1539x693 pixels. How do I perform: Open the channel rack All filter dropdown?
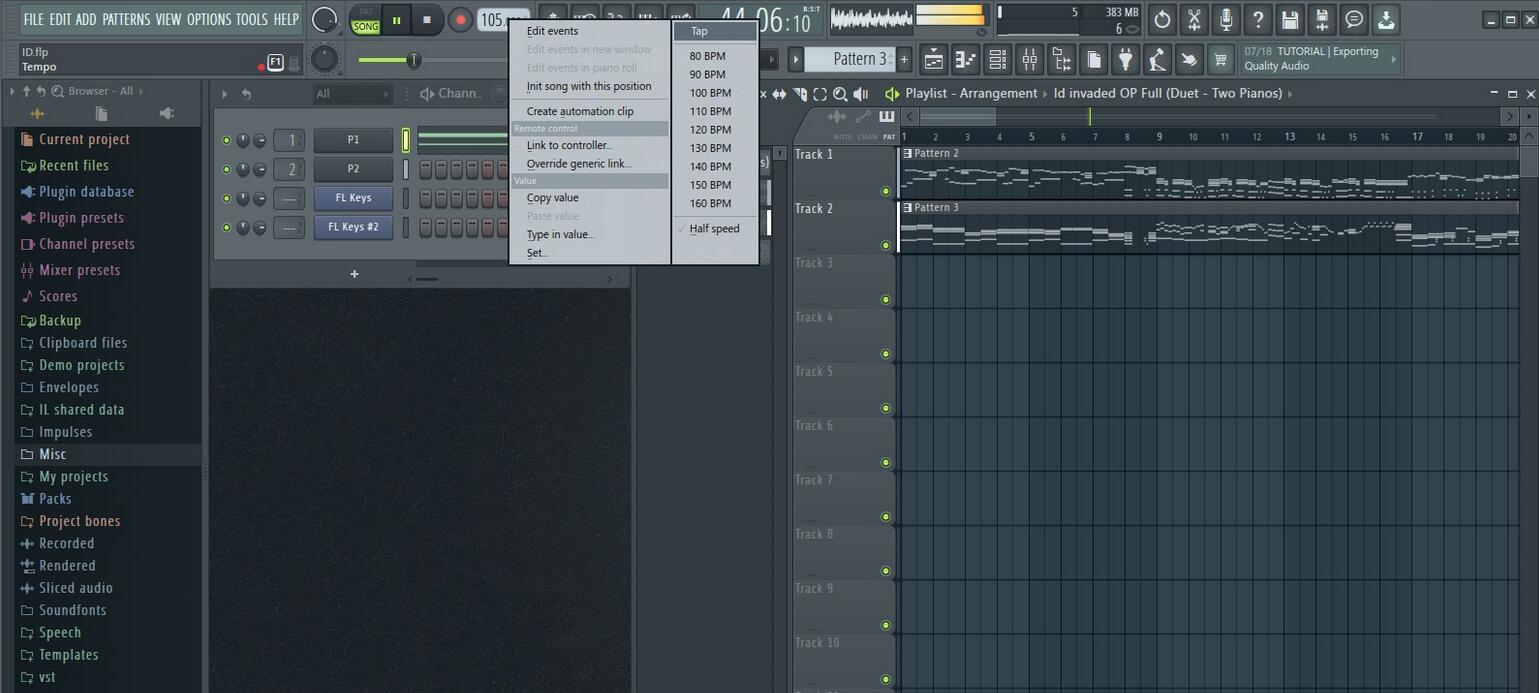coord(351,94)
